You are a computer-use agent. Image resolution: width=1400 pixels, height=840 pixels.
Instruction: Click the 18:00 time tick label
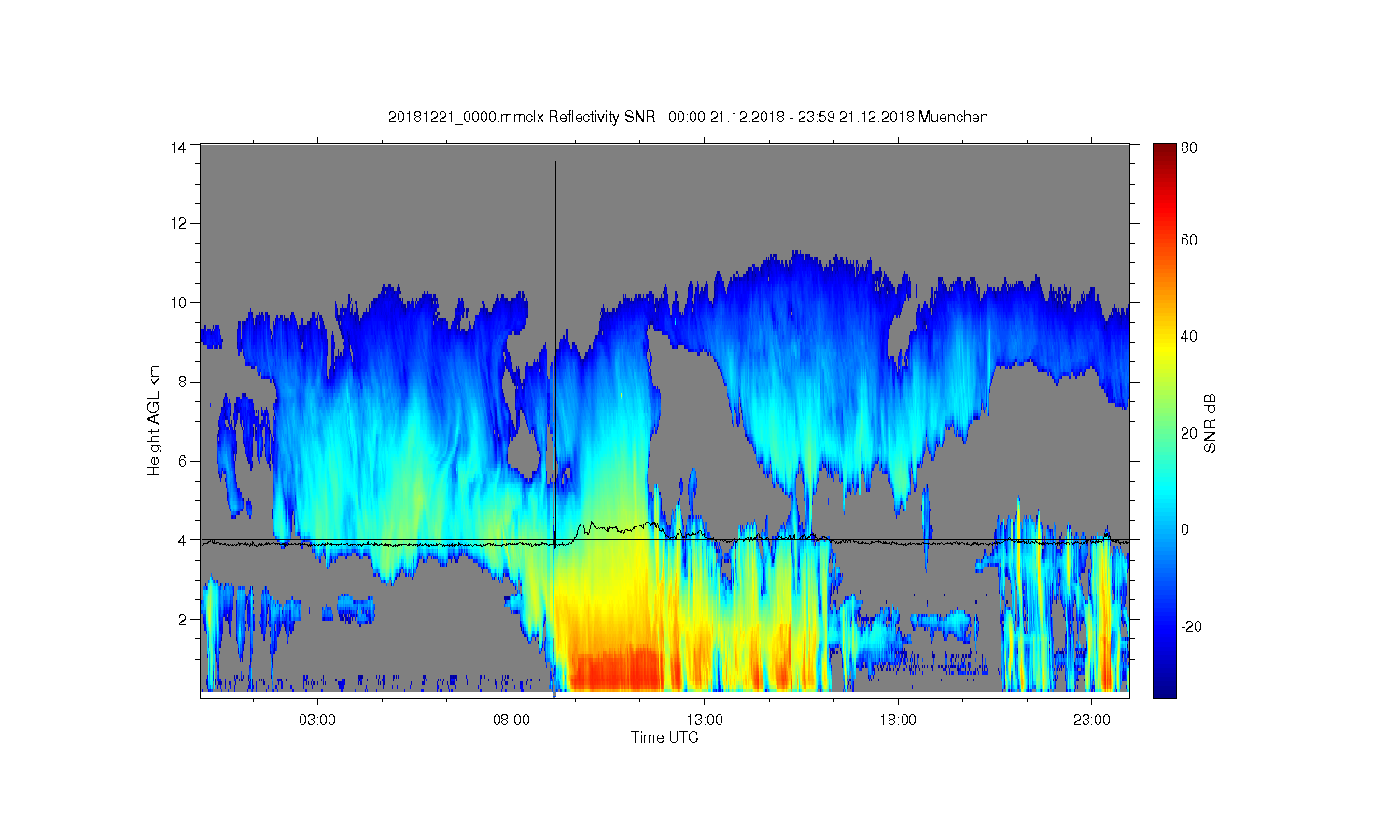pyautogui.click(x=898, y=720)
